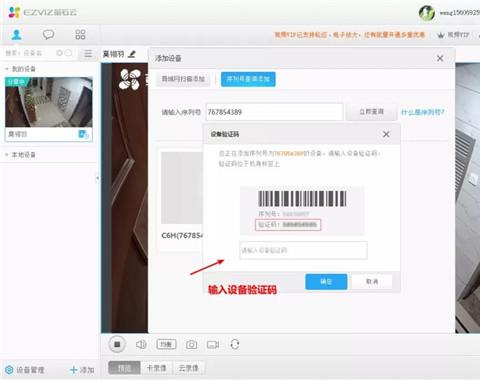This screenshot has width=480, height=380.
Task: Stop the live video playback
Action: 117,344
